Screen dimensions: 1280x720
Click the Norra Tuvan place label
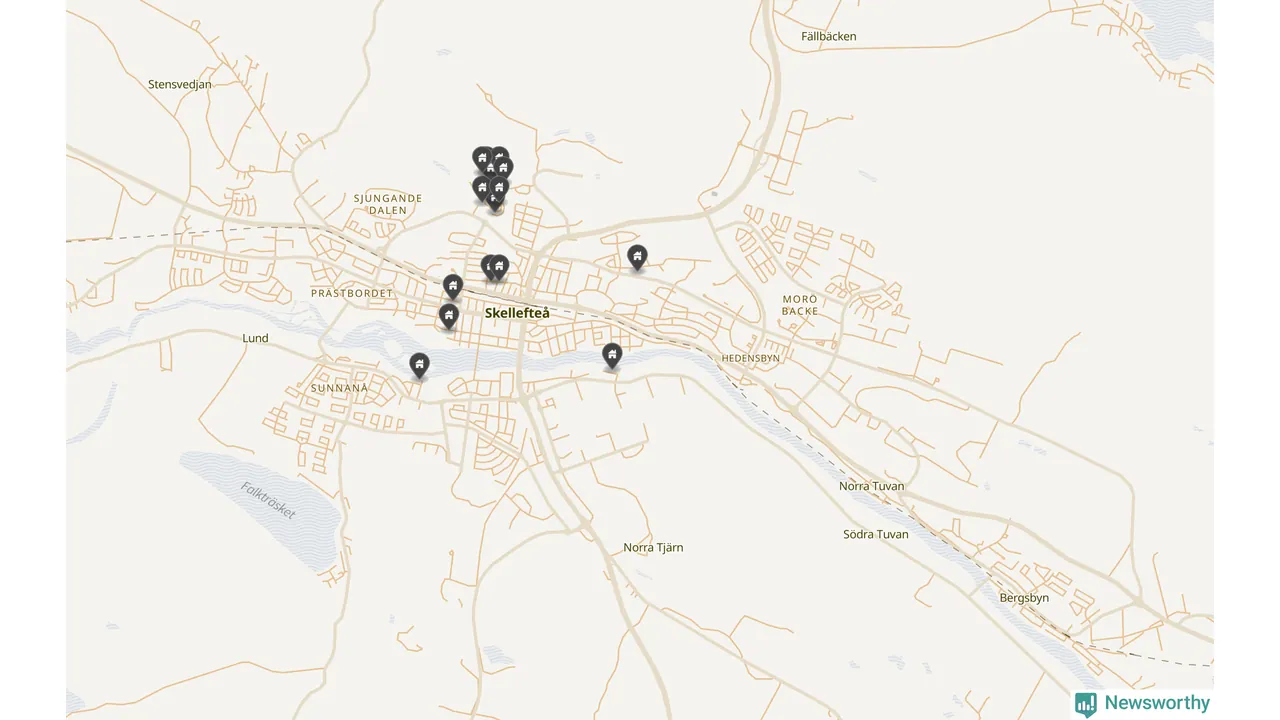point(872,487)
